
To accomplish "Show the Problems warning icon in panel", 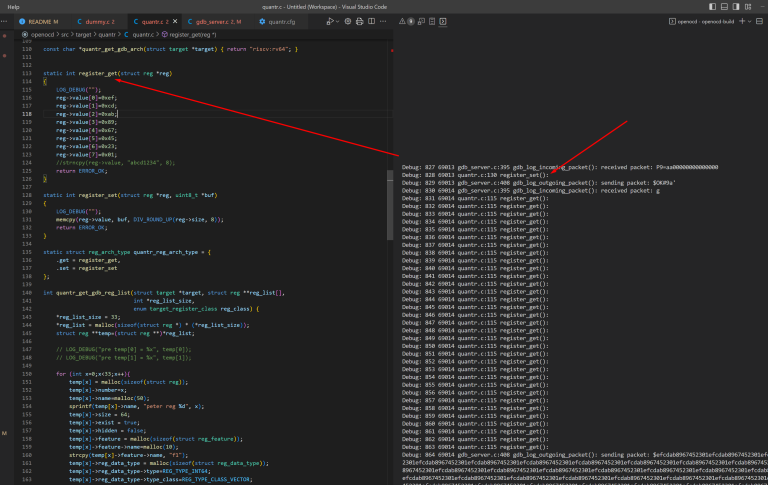I will tap(402, 22).
